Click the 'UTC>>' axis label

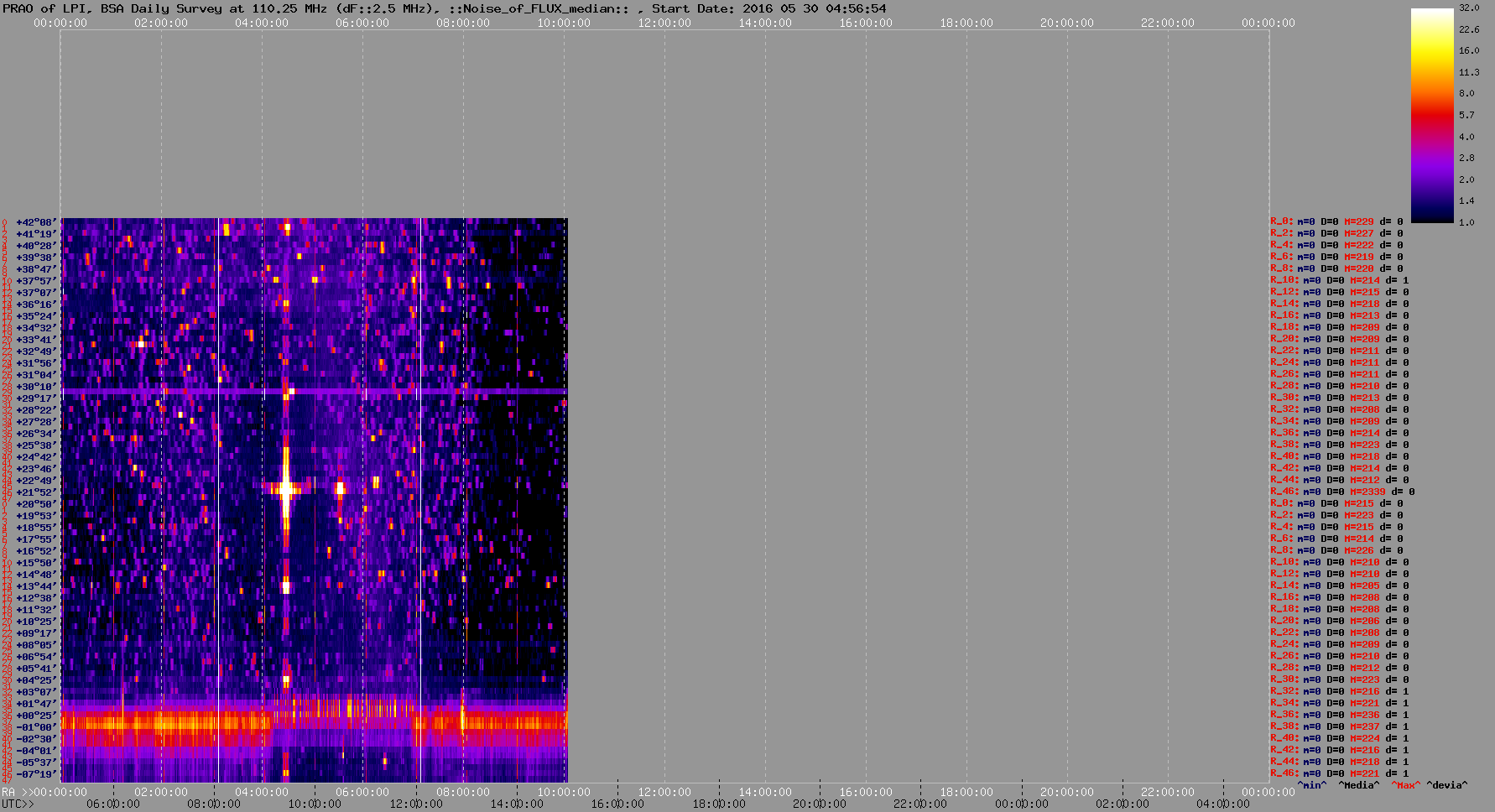18,804
